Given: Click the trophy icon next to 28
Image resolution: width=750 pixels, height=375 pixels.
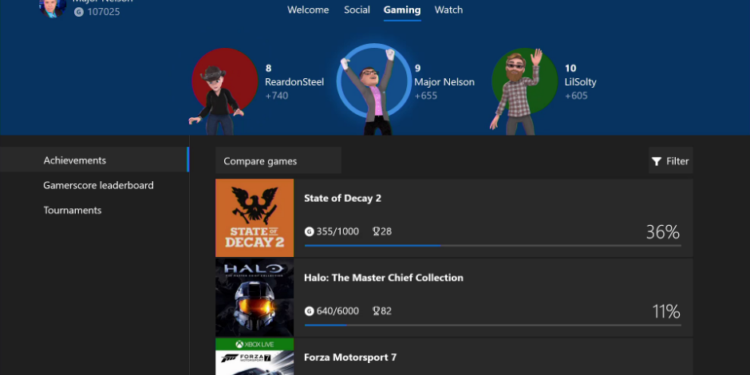Looking at the screenshot, I should click(x=376, y=232).
